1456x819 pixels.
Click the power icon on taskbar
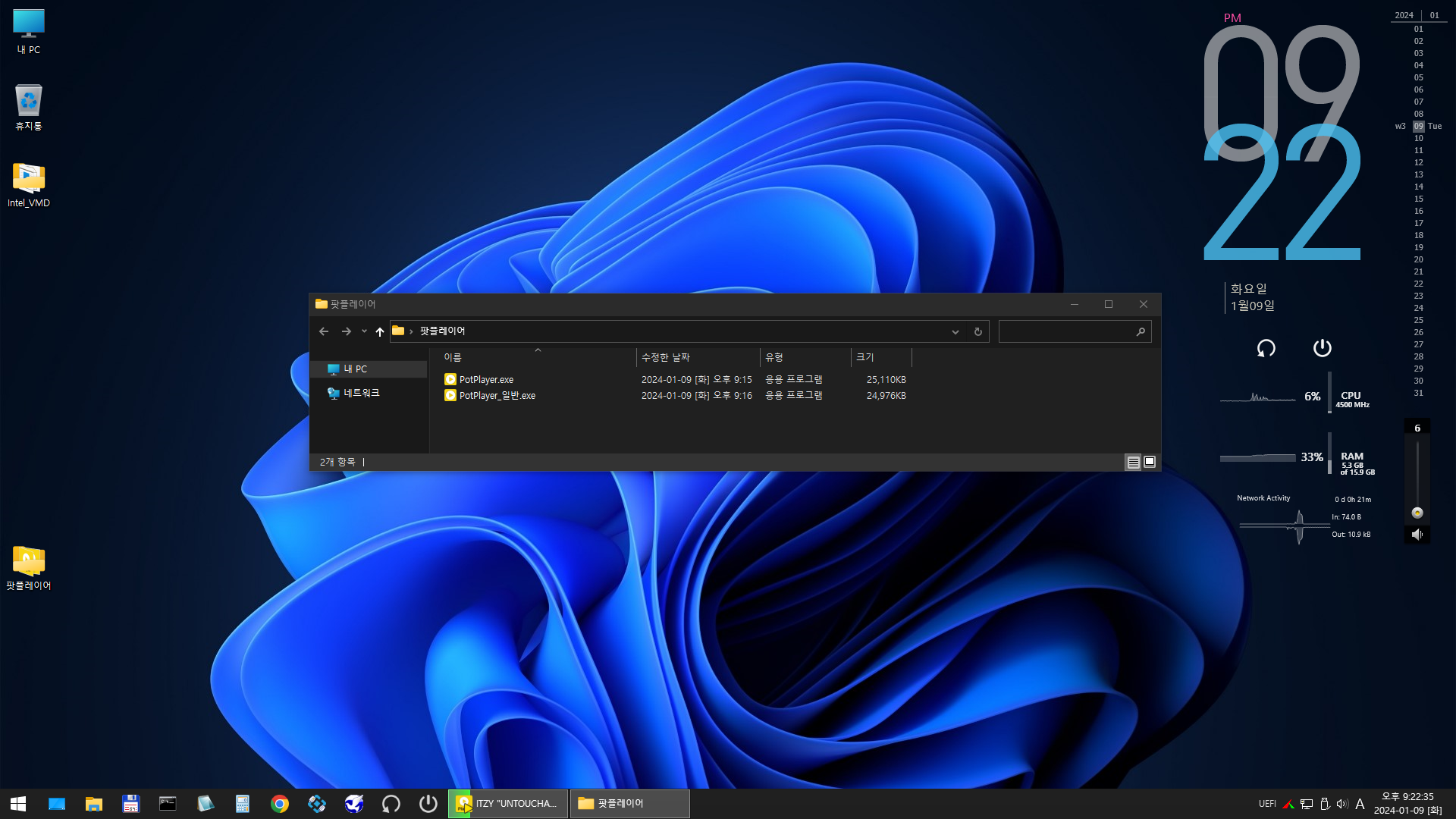coord(428,804)
